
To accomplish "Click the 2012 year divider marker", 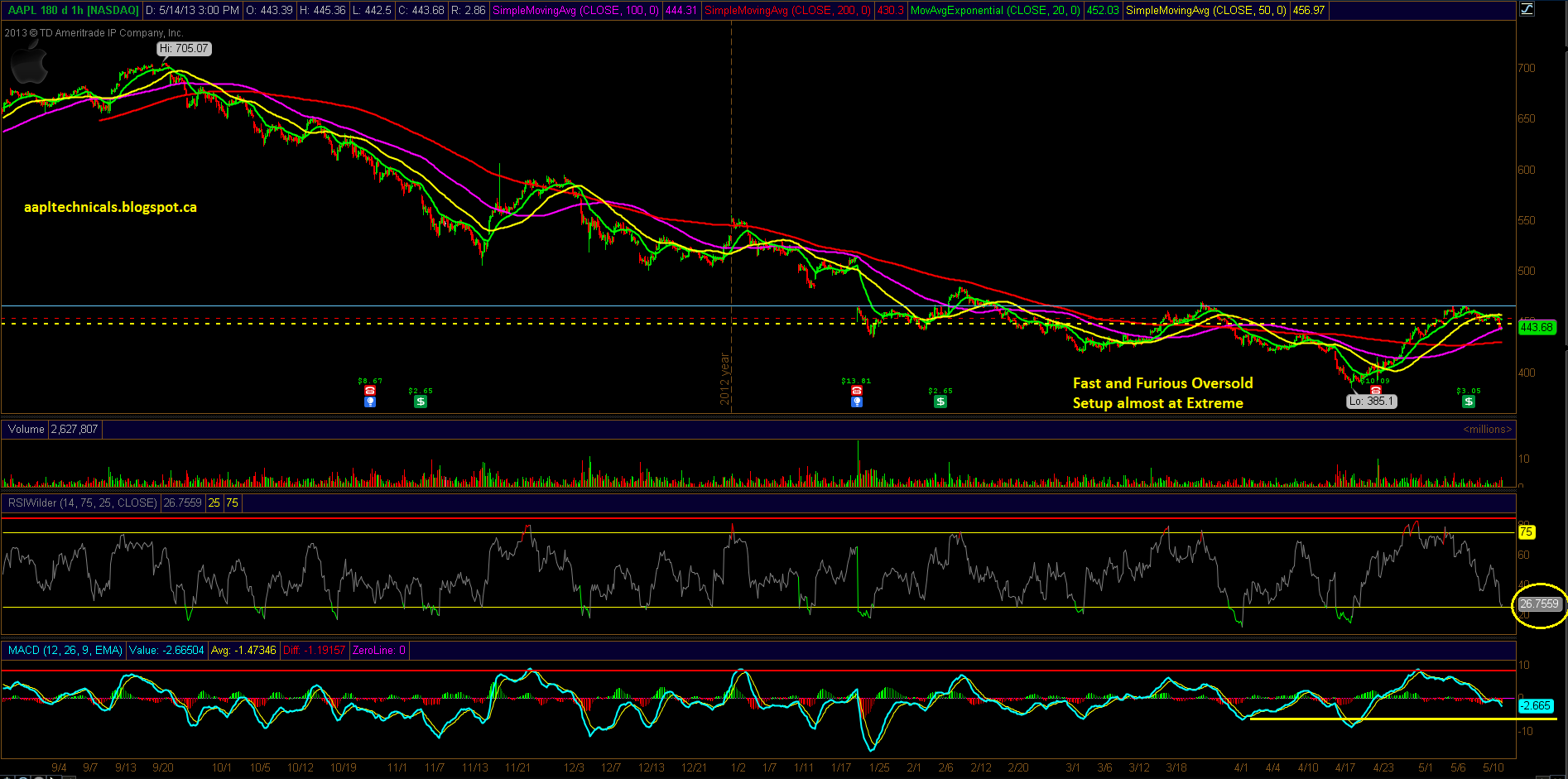I will pos(725,379).
